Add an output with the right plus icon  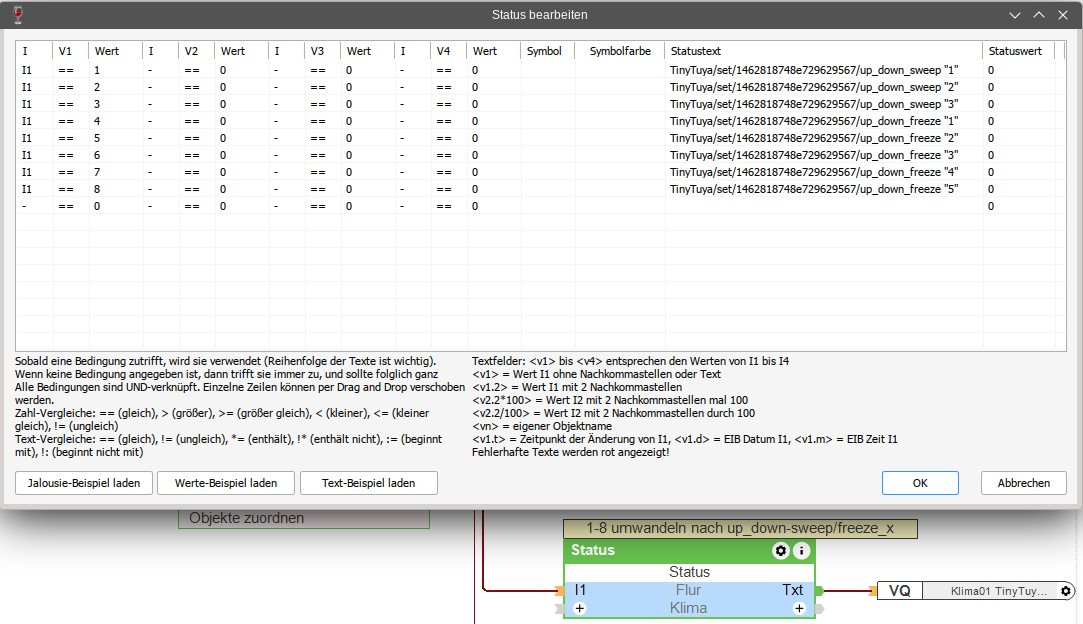(799, 608)
